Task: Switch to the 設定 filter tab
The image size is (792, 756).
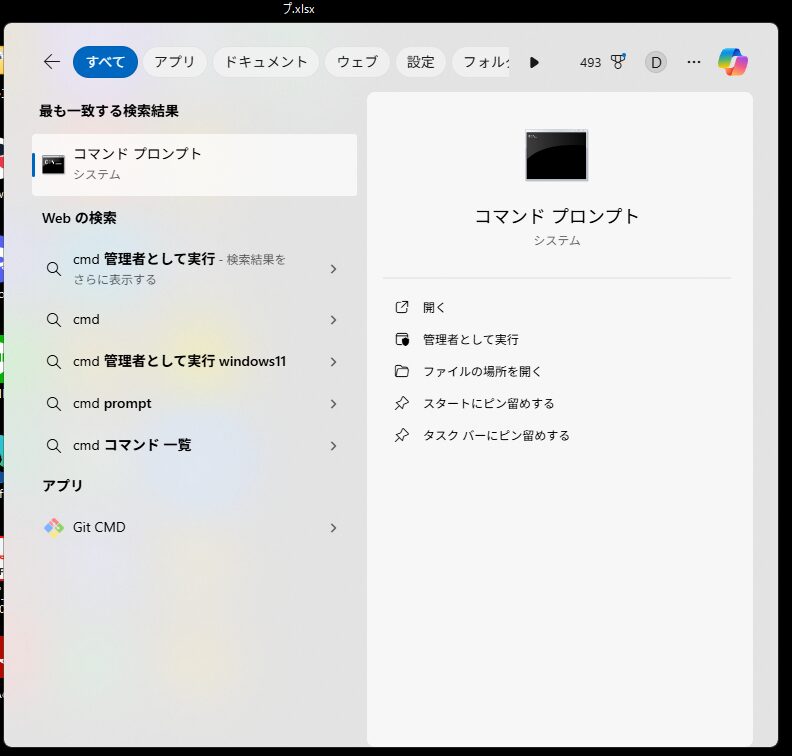Action: pos(421,62)
